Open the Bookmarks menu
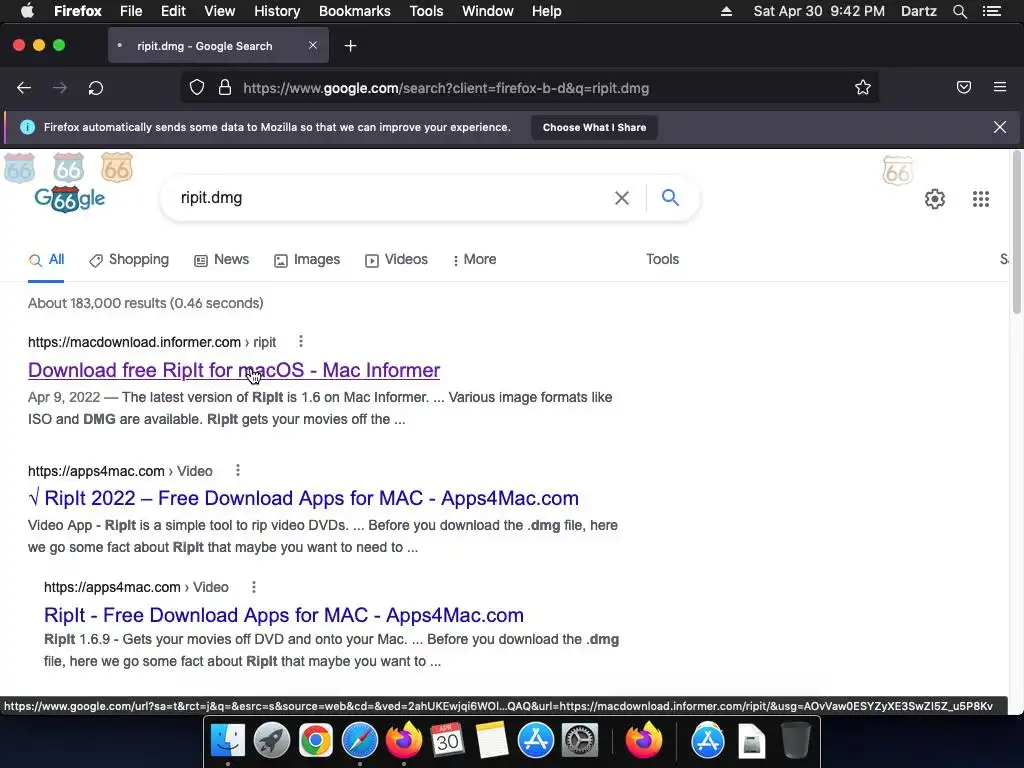The width and height of the screenshot is (1024, 768). coord(355,11)
